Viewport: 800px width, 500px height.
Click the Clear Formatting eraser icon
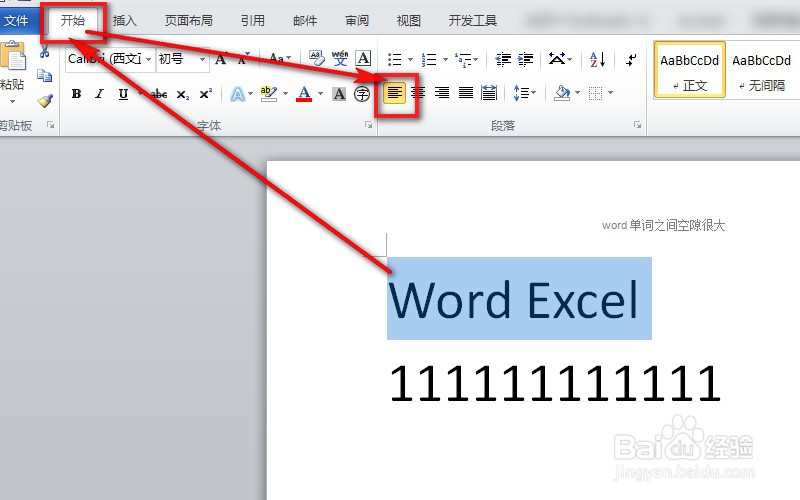316,59
